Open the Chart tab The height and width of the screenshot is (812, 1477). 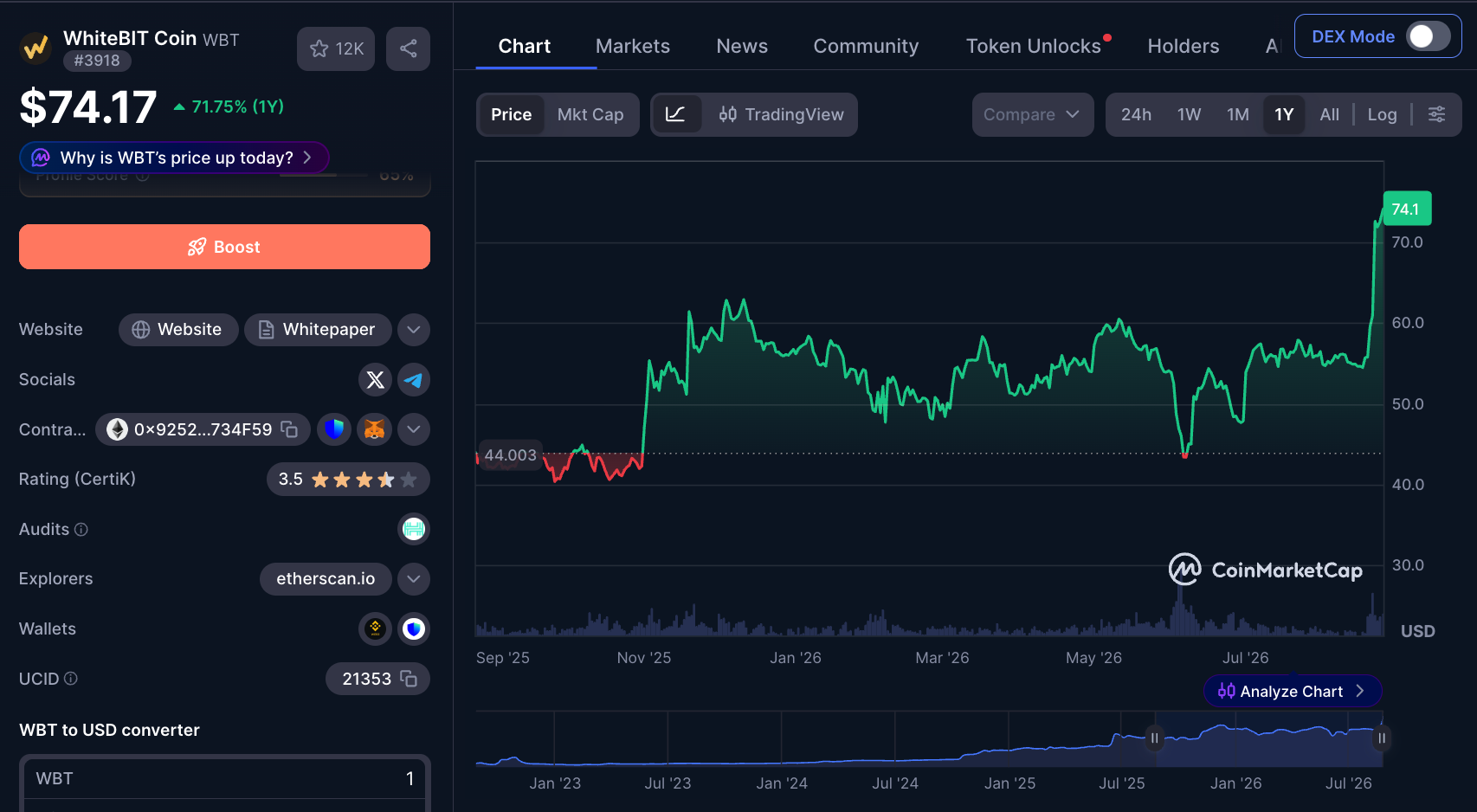[525, 46]
